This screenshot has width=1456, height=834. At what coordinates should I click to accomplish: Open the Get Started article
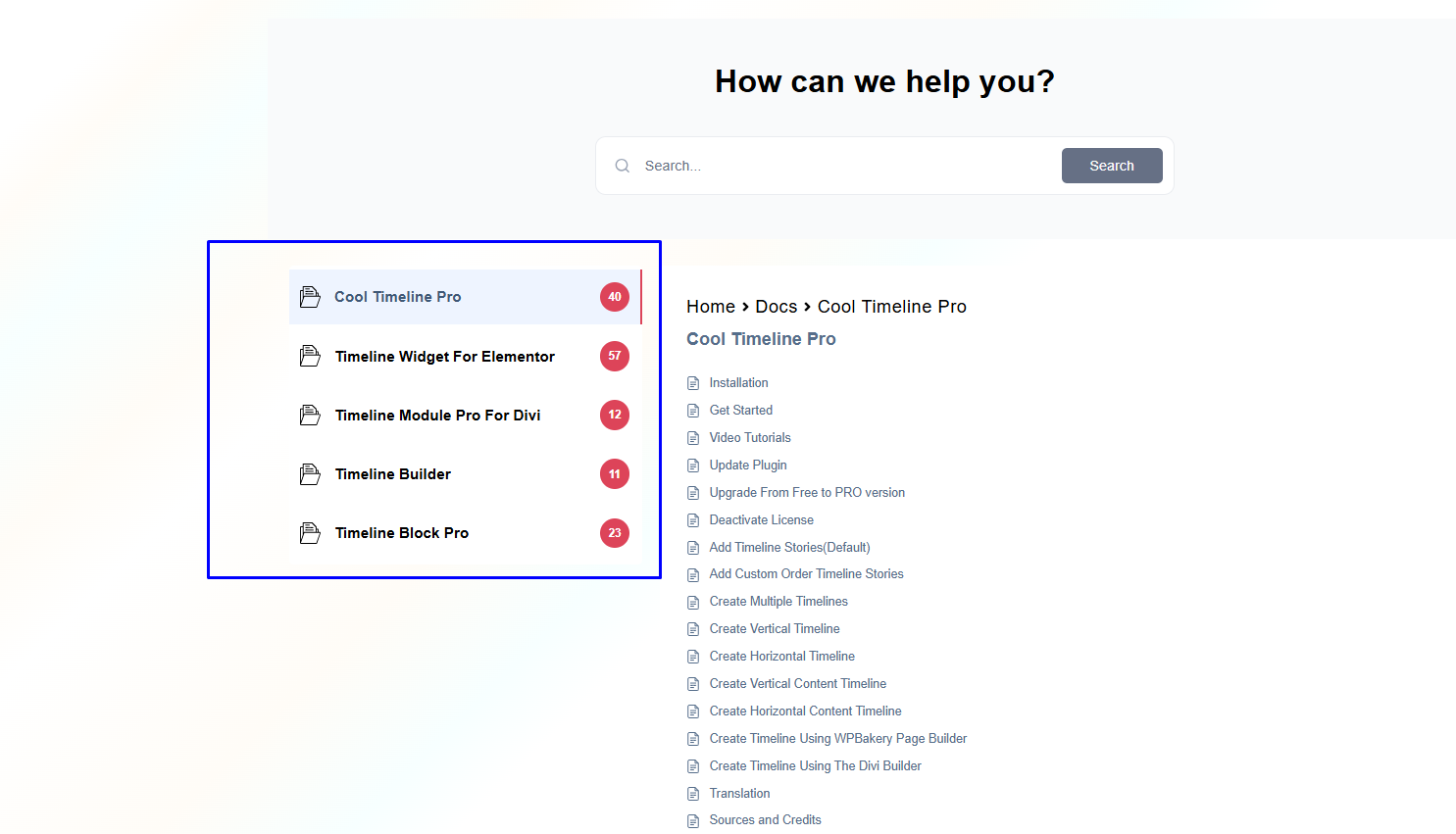pyautogui.click(x=741, y=411)
